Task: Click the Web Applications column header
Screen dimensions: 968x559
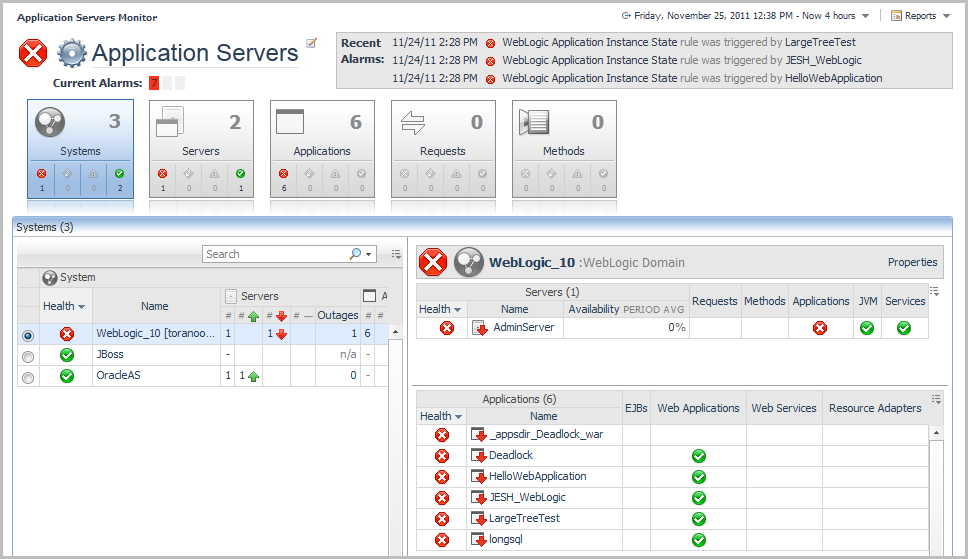Action: 698,408
